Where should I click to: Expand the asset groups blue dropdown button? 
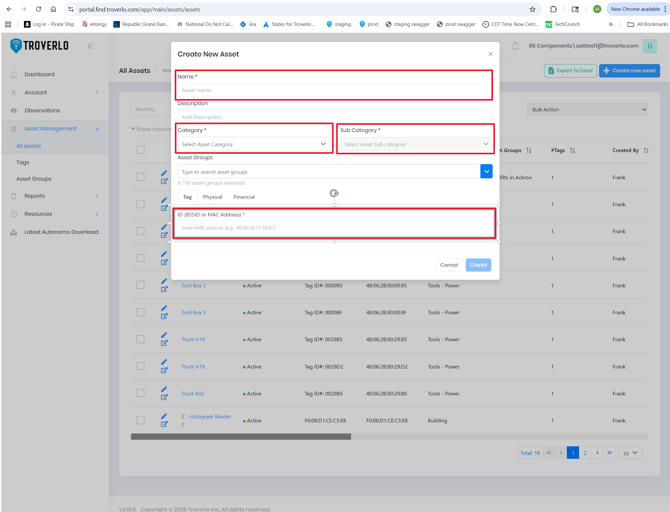coord(486,171)
